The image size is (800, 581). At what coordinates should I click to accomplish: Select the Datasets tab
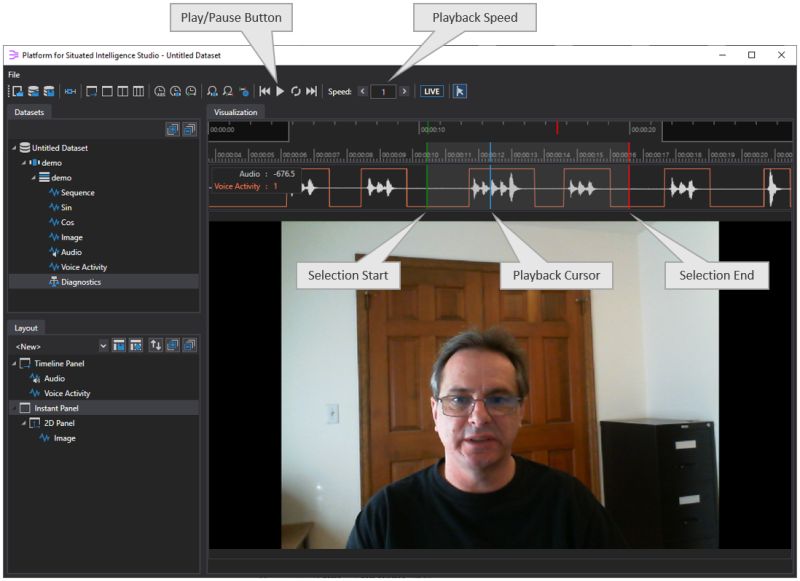[29, 112]
